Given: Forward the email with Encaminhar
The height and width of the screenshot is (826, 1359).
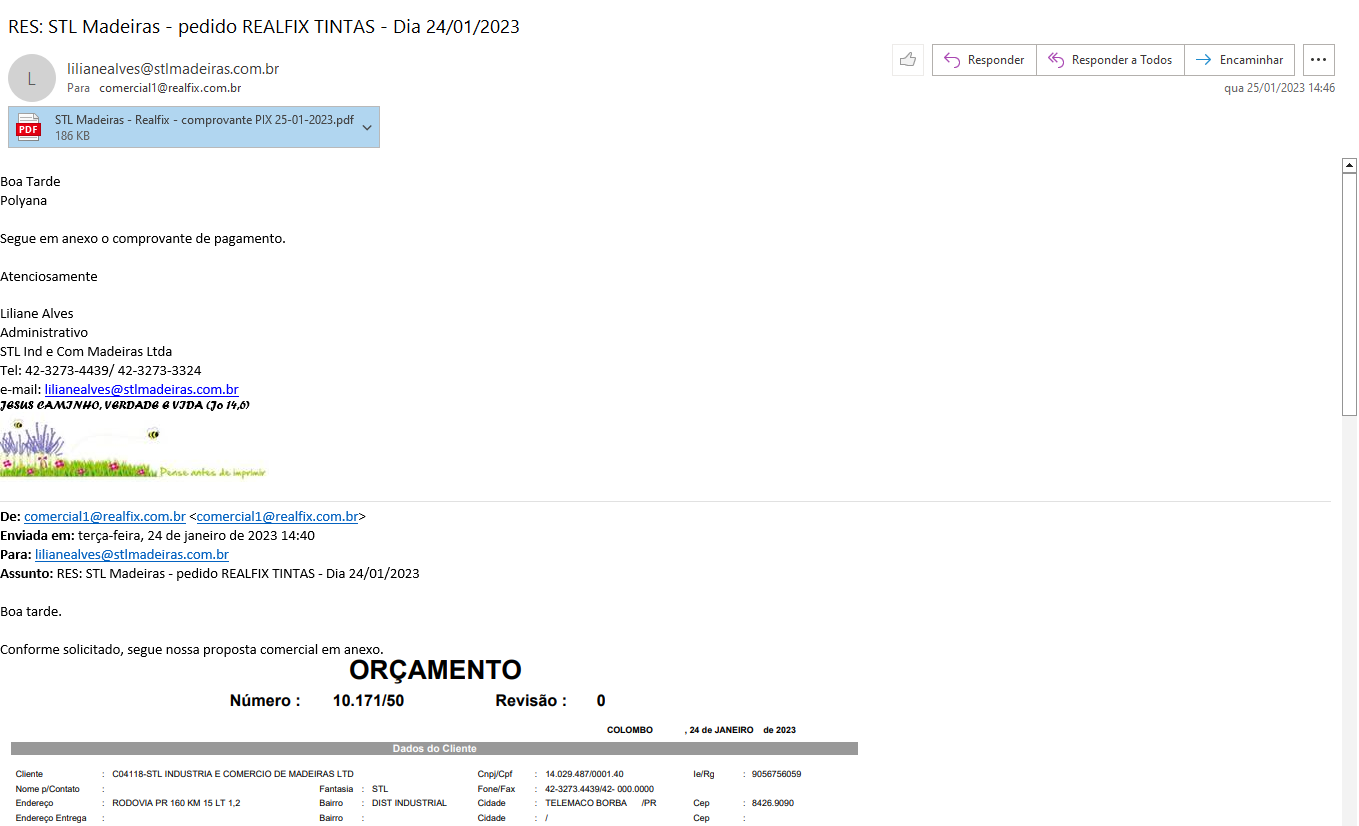Looking at the screenshot, I should pyautogui.click(x=1240, y=60).
